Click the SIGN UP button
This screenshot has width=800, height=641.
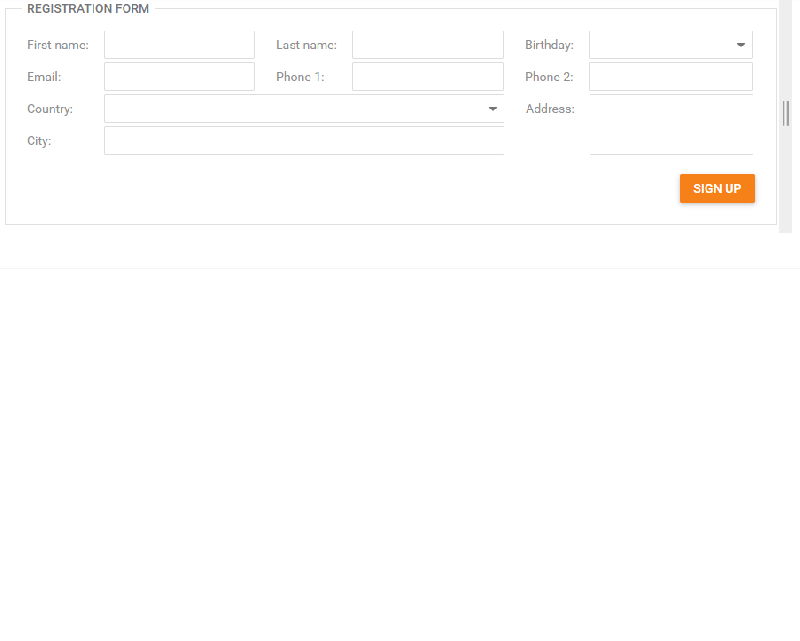click(717, 188)
